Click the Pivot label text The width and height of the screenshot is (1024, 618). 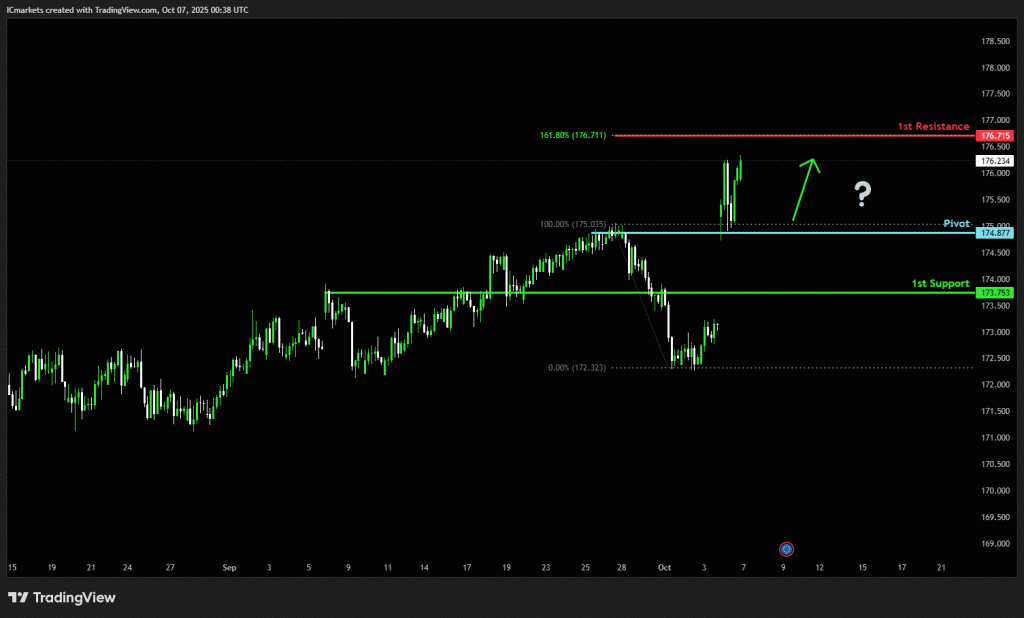957,224
